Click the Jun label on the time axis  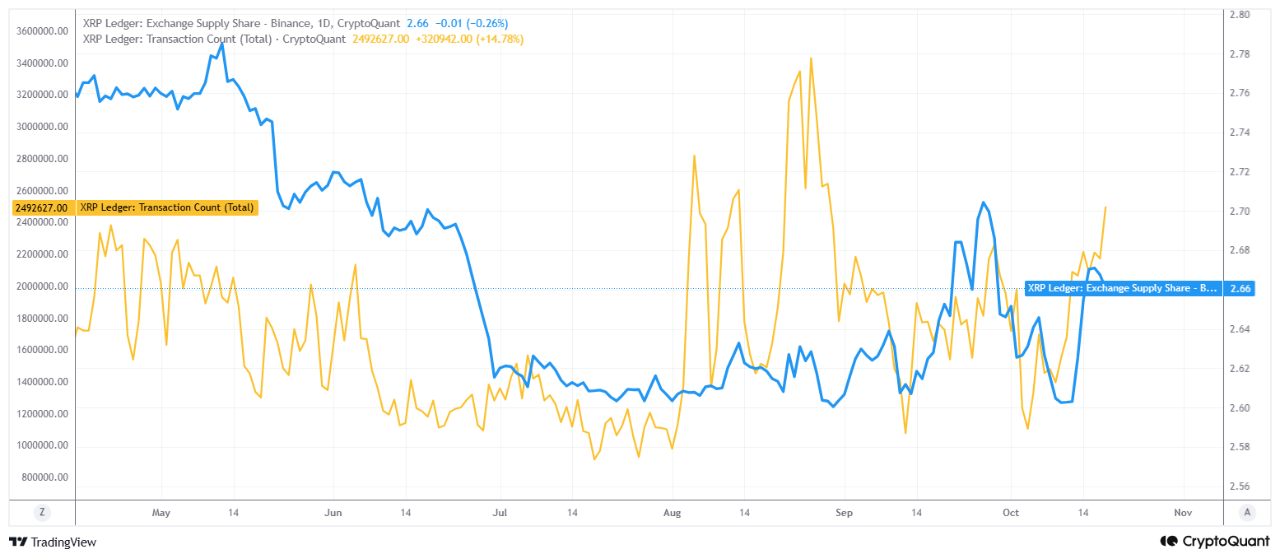point(333,513)
